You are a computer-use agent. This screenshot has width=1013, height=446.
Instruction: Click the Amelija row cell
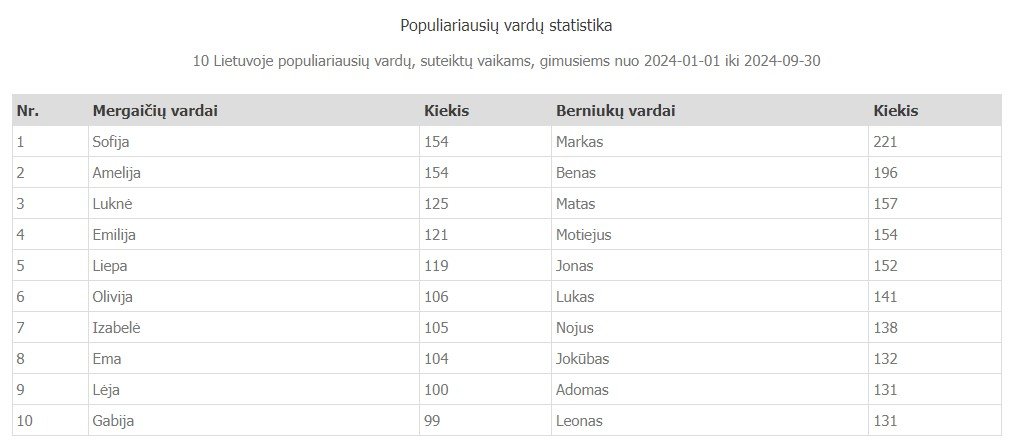[254, 173]
